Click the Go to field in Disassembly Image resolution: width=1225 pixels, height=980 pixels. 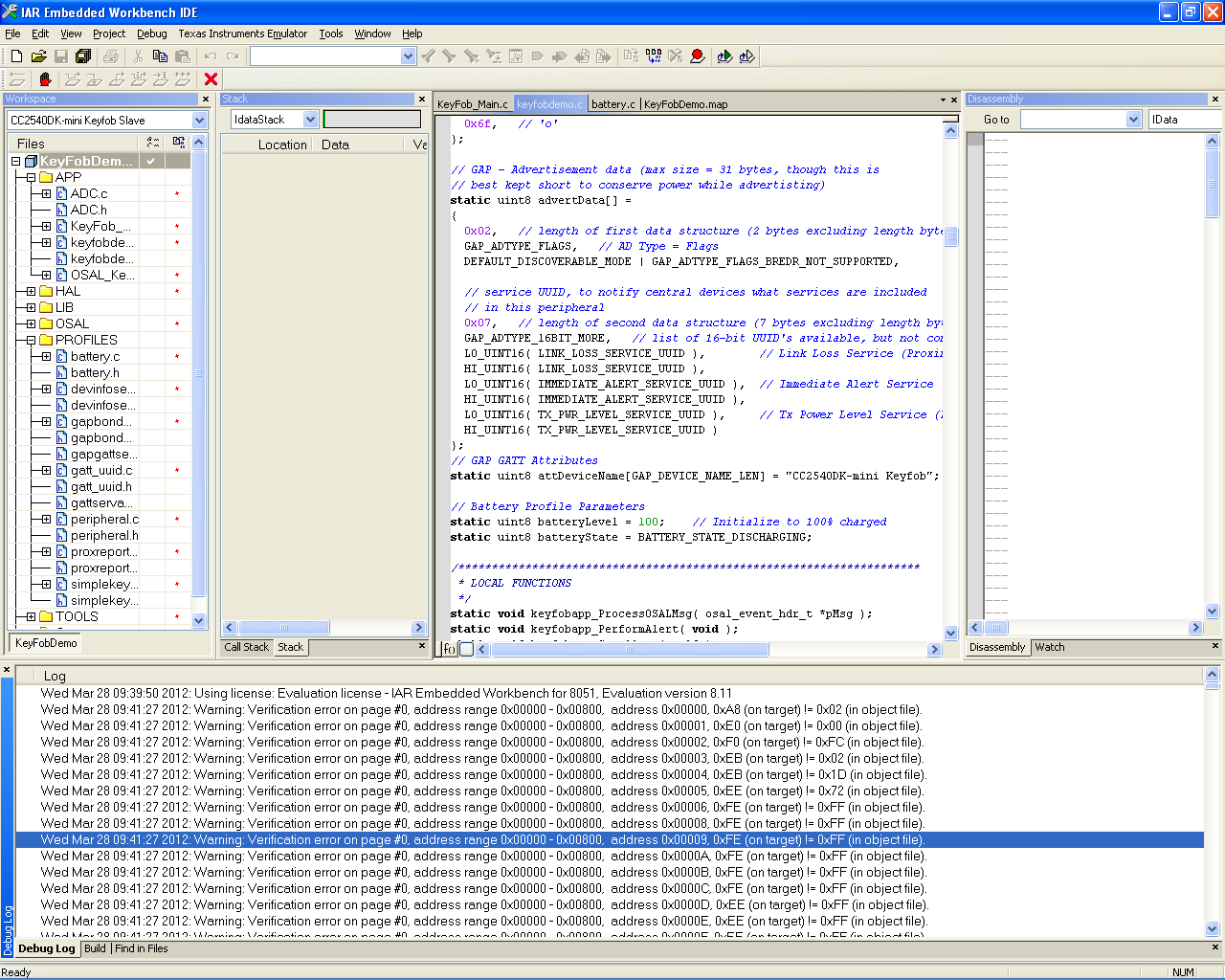(1072, 120)
